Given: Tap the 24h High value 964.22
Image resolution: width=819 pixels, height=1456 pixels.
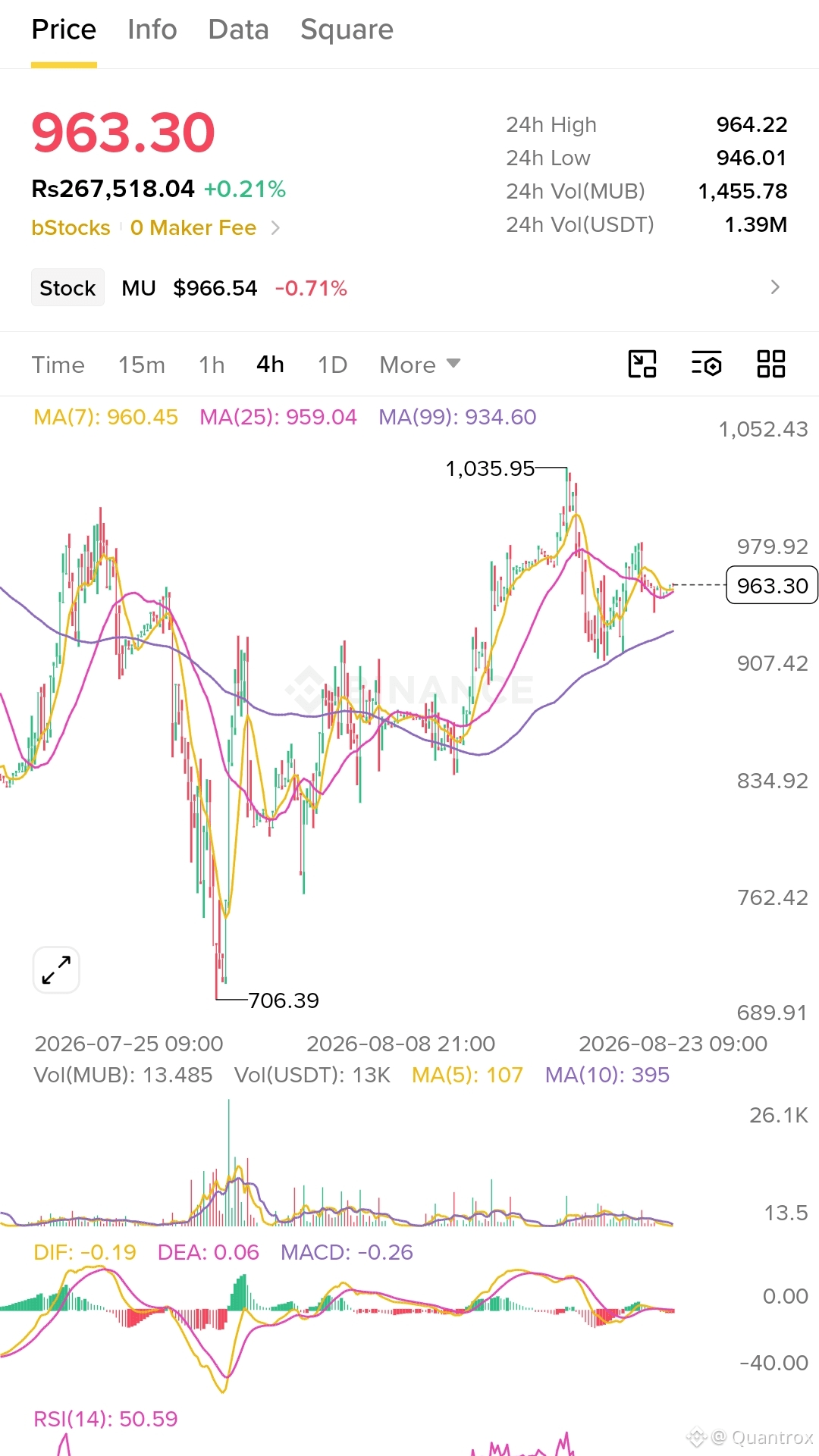Looking at the screenshot, I should click(x=752, y=124).
